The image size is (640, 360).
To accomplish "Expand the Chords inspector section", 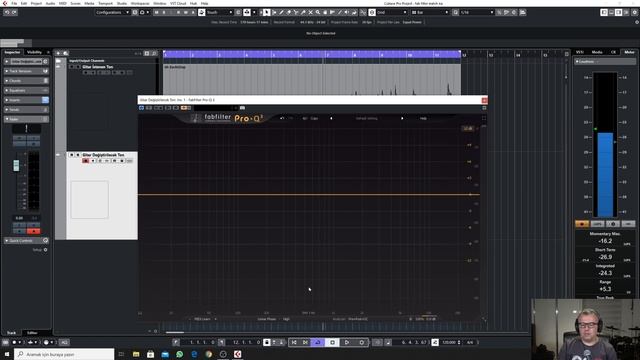I will click(26, 81).
